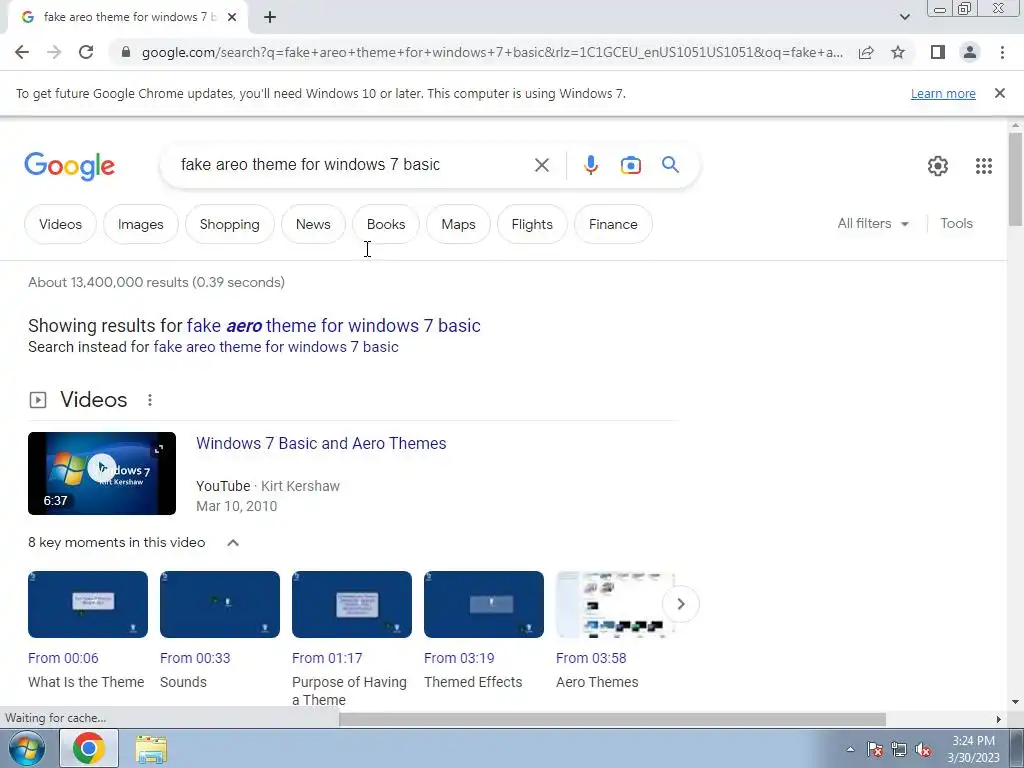Open a new tab with the plus button
The width and height of the screenshot is (1024, 768).
tap(270, 17)
